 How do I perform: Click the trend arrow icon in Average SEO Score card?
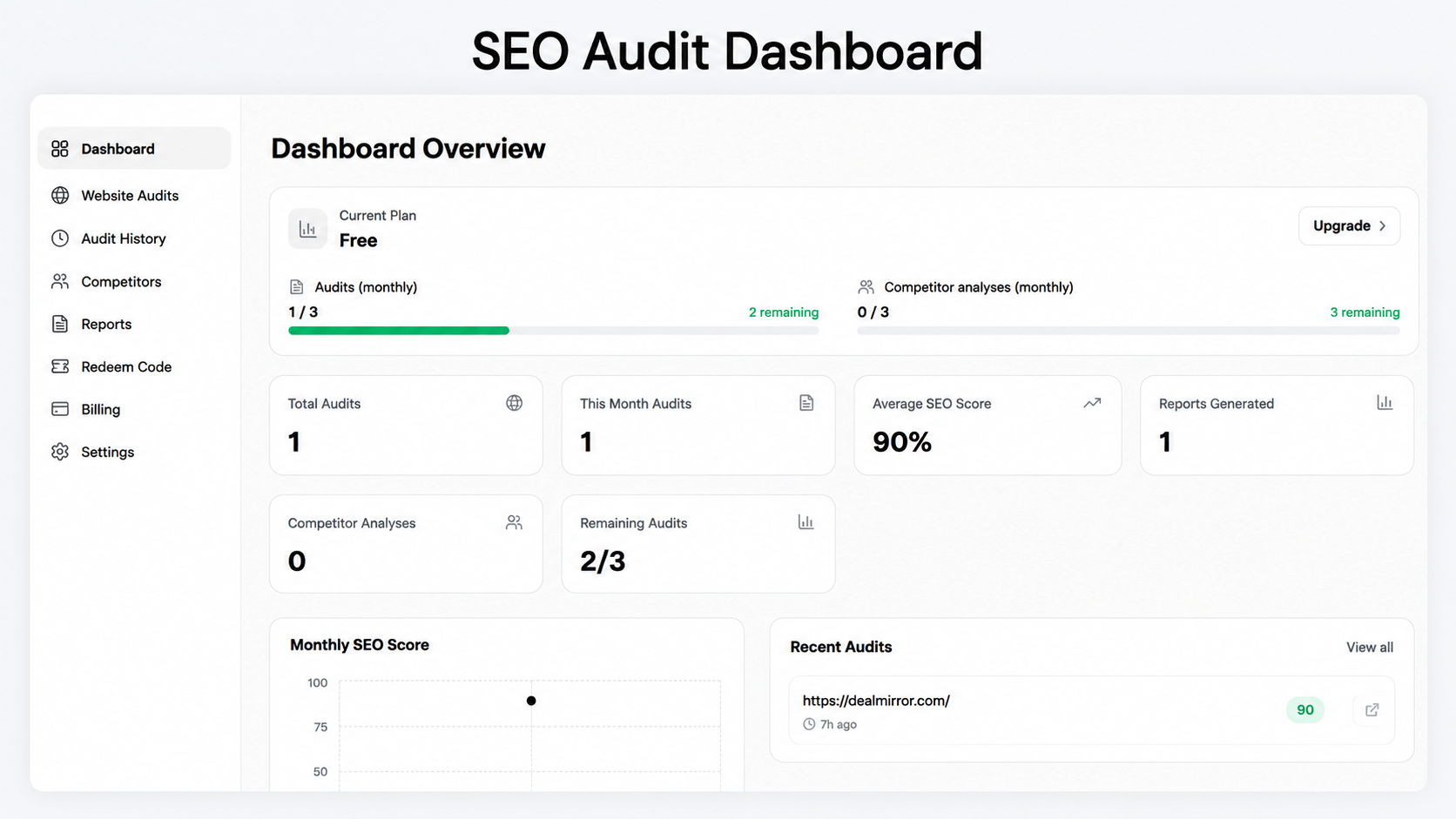point(1092,402)
